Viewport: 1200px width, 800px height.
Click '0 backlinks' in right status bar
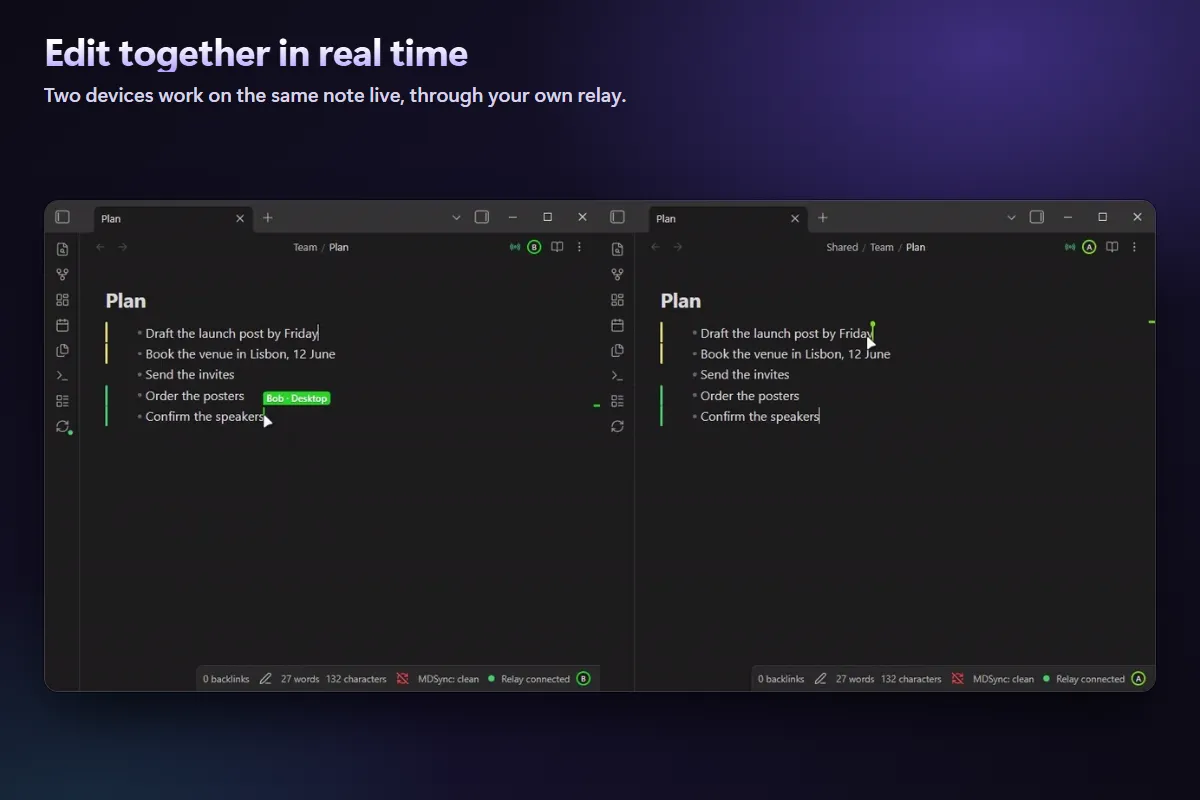click(x=781, y=679)
